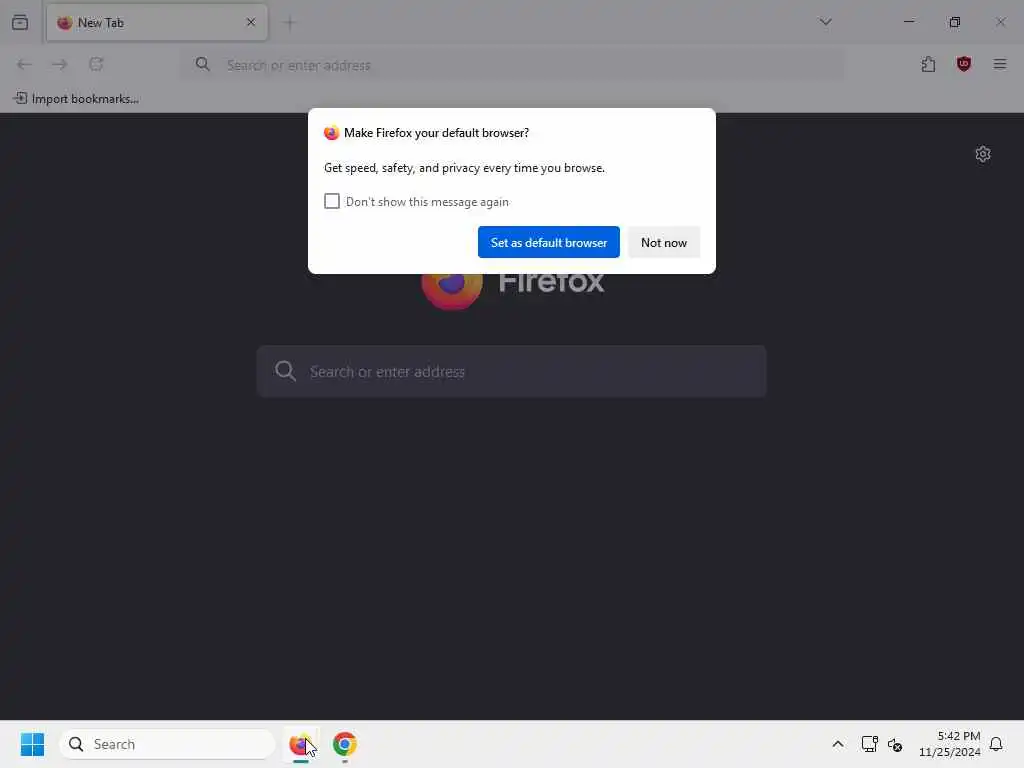This screenshot has height=768, width=1024.
Task: Open a new tab with plus button
Action: point(289,23)
